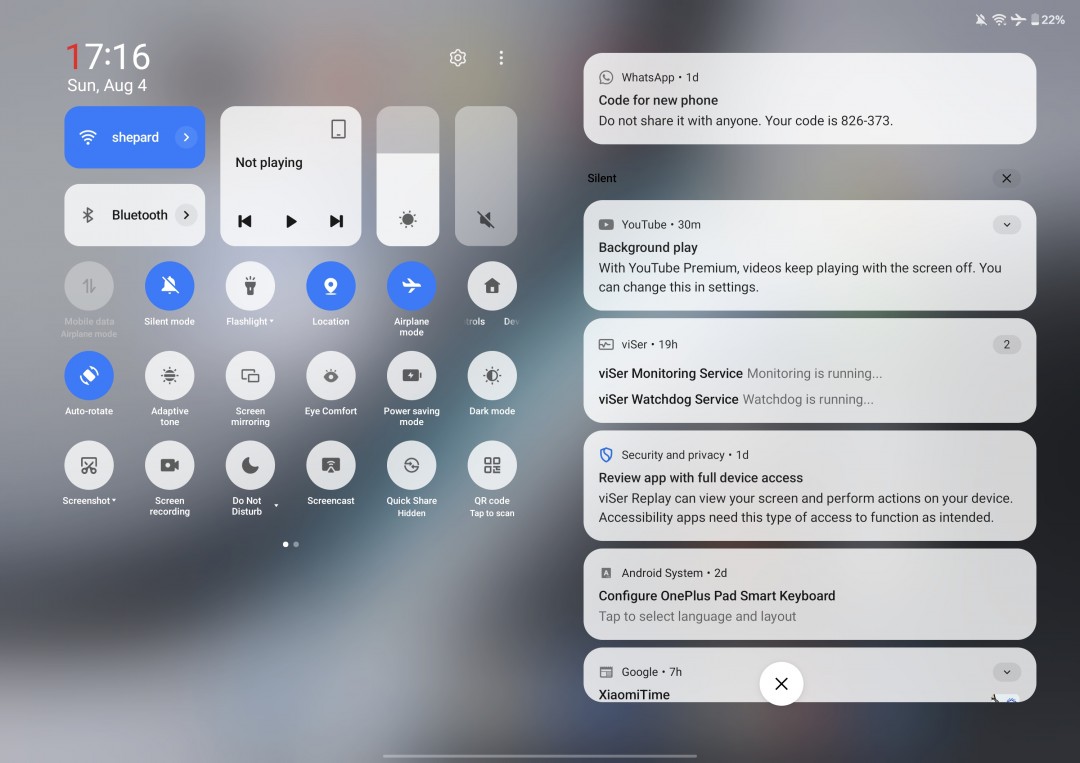This screenshot has width=1080, height=763.
Task: Open the QR code scanner tile
Action: [492, 465]
